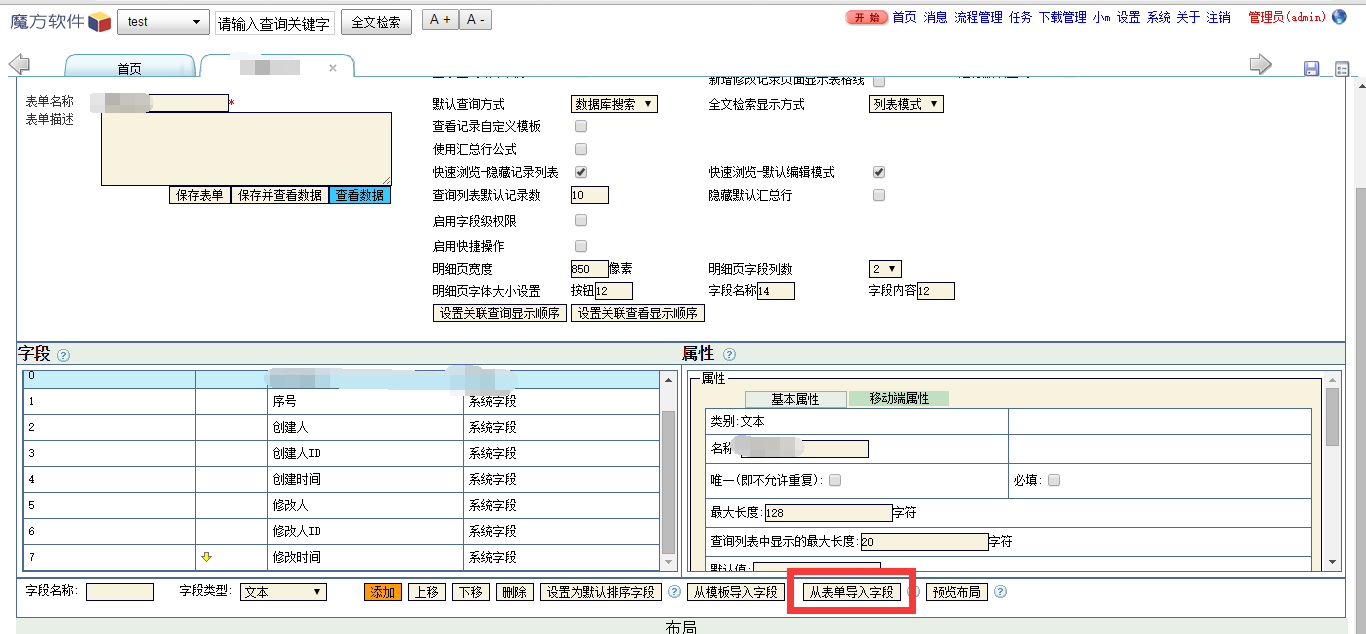Viewport: 1366px width, 634px height.
Task: Click 设置关联查看显示顺序 button
Action: [638, 313]
